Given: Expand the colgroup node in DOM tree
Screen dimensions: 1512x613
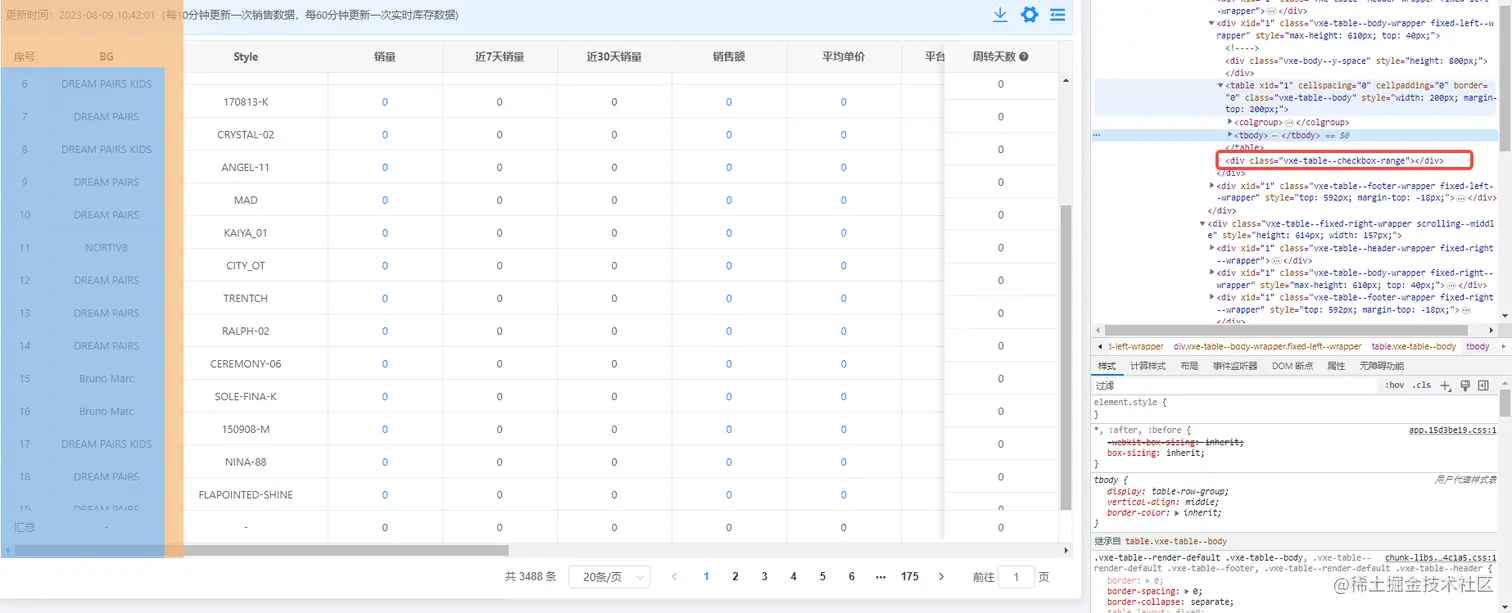Looking at the screenshot, I should 1230,122.
